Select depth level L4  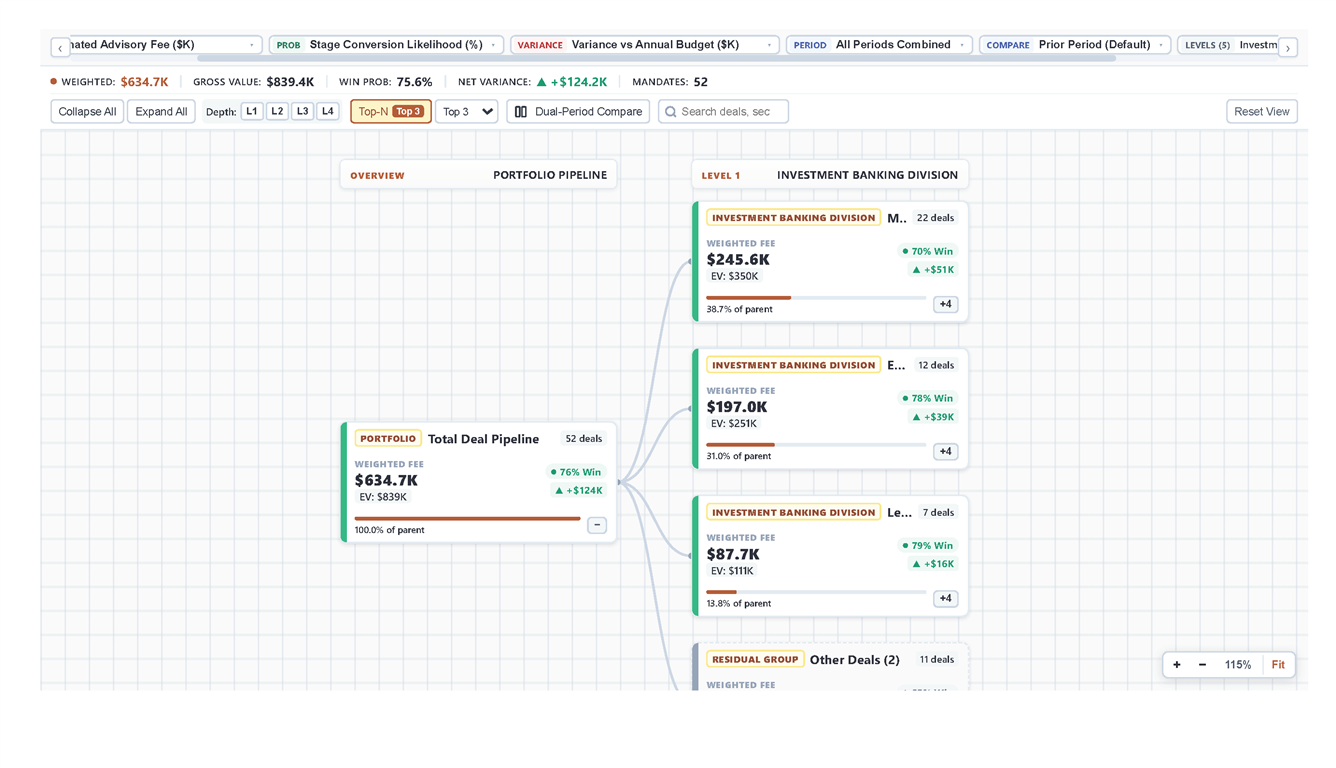(x=328, y=112)
